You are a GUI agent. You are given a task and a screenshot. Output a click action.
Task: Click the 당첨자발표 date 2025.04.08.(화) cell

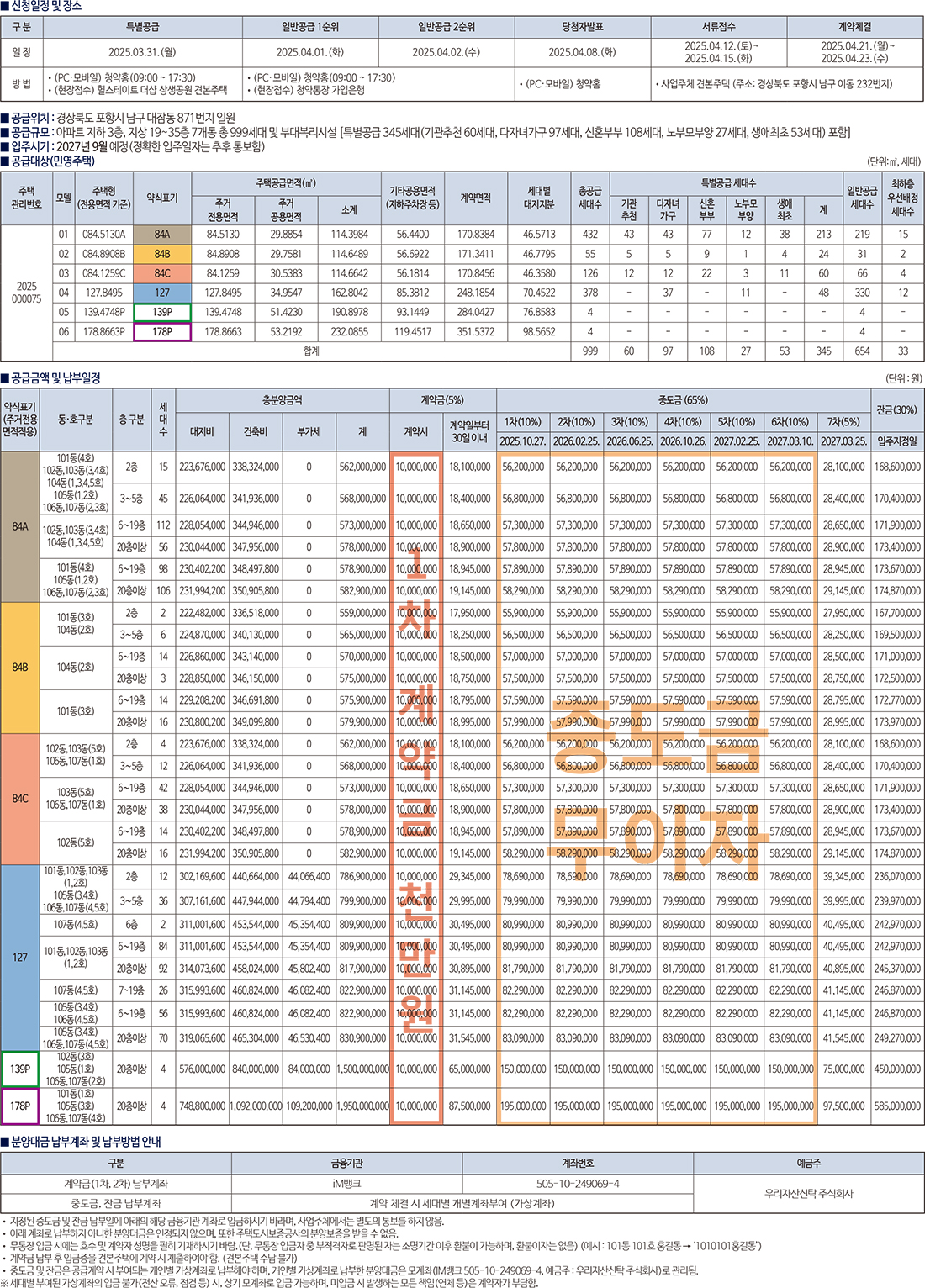582,52
